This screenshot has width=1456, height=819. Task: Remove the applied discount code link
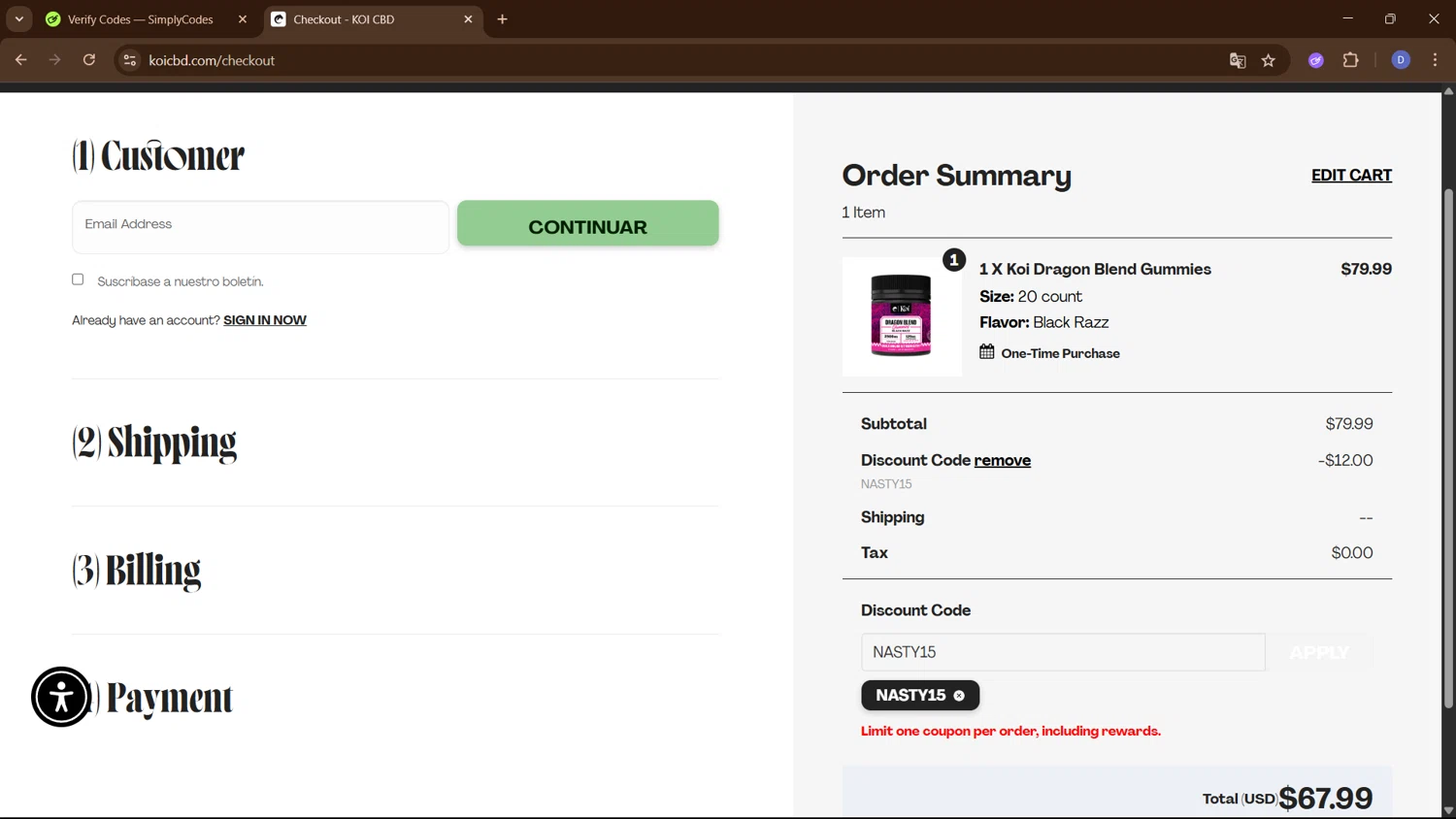coord(1003,460)
